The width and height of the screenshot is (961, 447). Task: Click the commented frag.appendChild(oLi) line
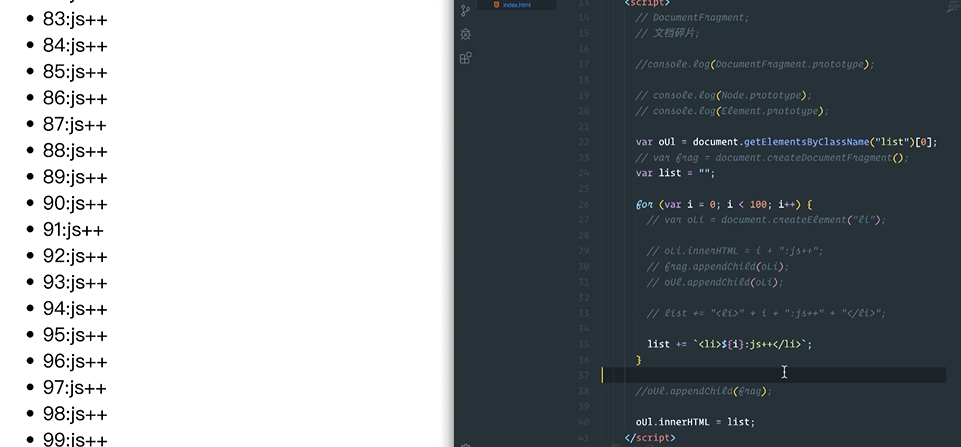pos(718,267)
